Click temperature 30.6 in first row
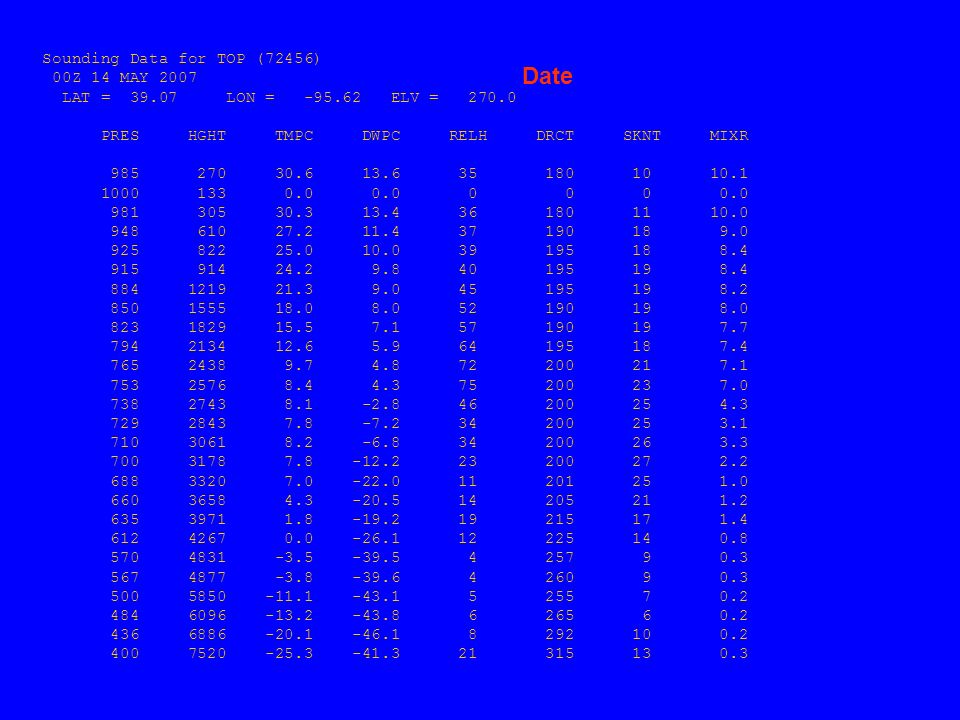 [294, 173]
